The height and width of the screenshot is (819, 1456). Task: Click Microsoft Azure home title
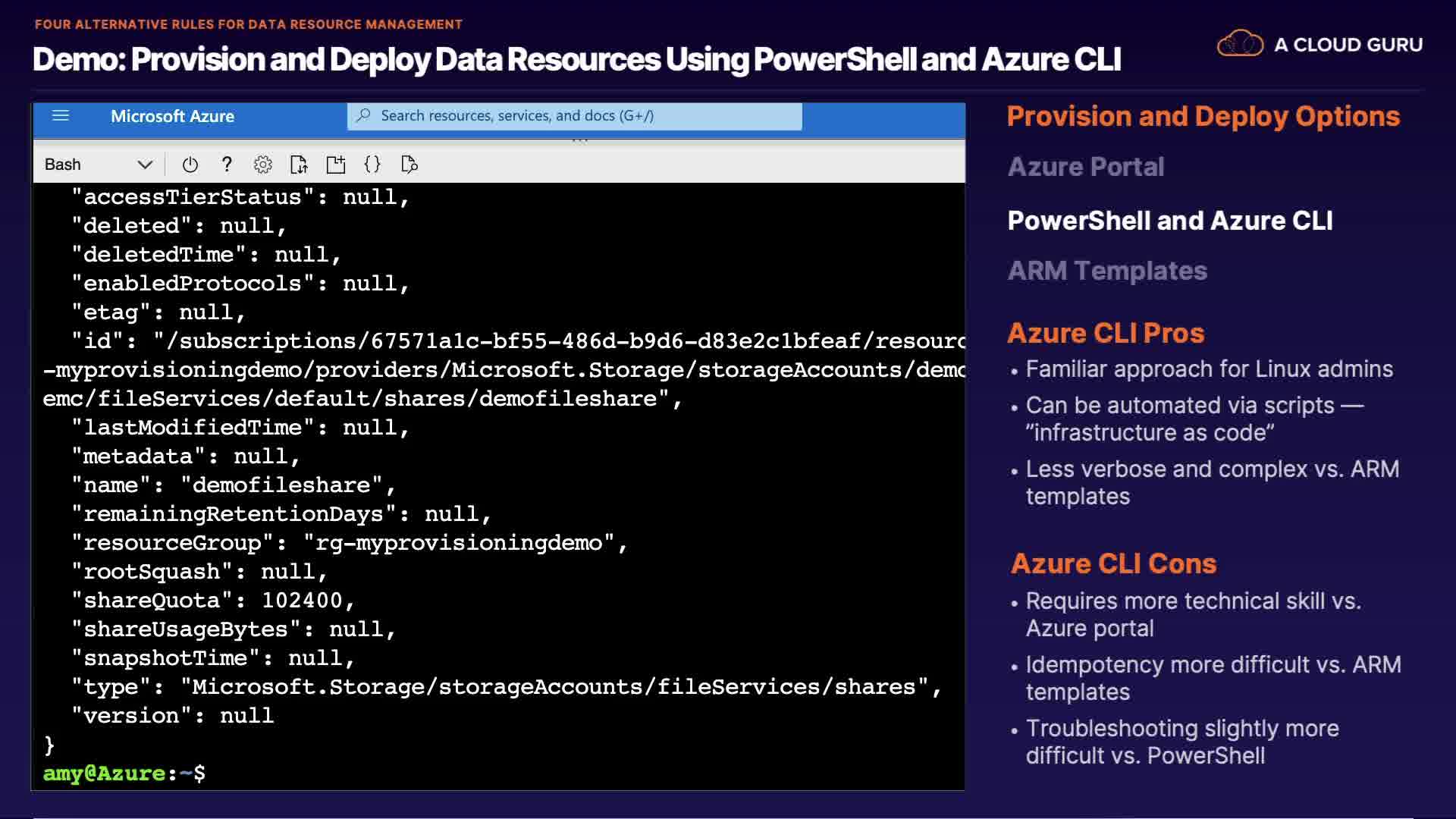172,116
